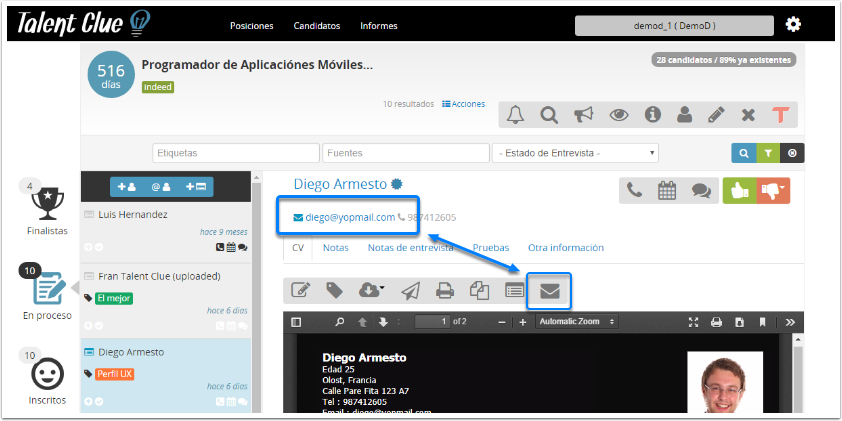Select the CV tab
This screenshot has width=842, height=421.
(x=297, y=248)
